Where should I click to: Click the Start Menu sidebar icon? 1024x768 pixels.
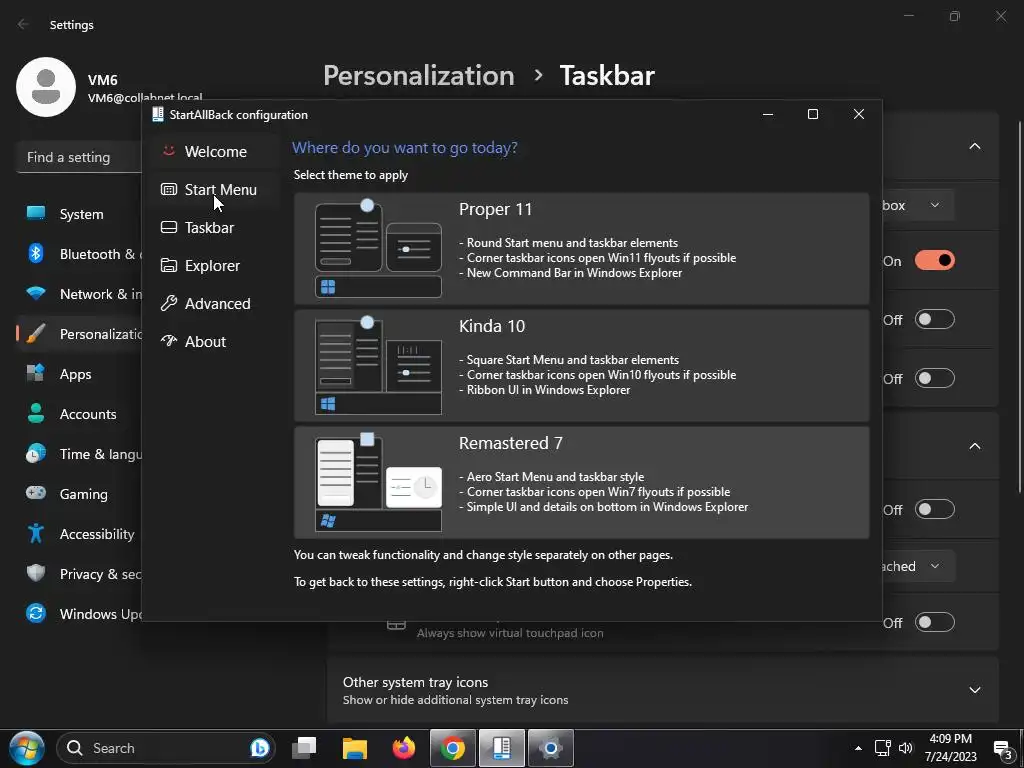(x=168, y=189)
